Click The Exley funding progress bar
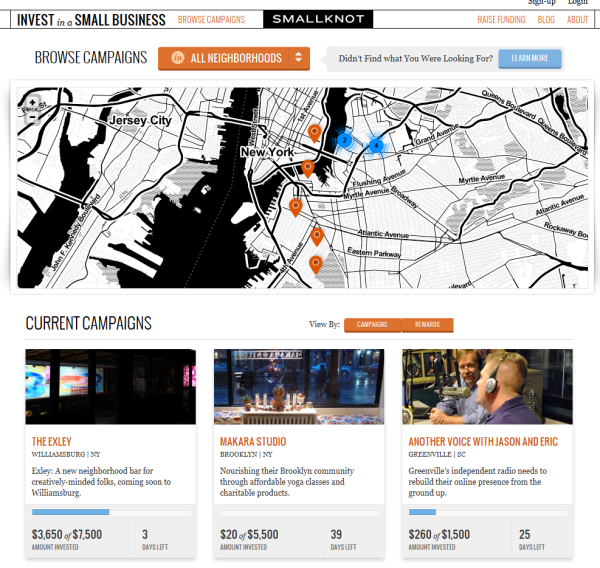The width and height of the screenshot is (600, 568). (111, 512)
